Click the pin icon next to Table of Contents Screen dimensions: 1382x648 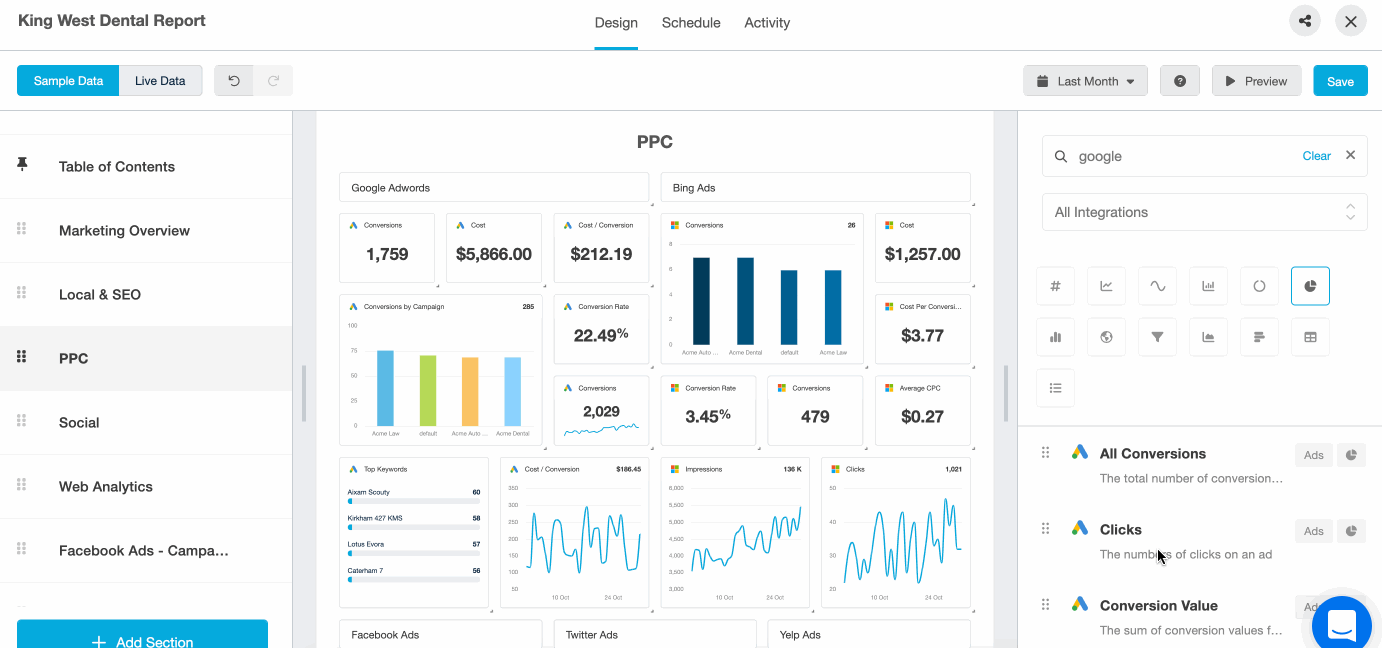(x=22, y=165)
